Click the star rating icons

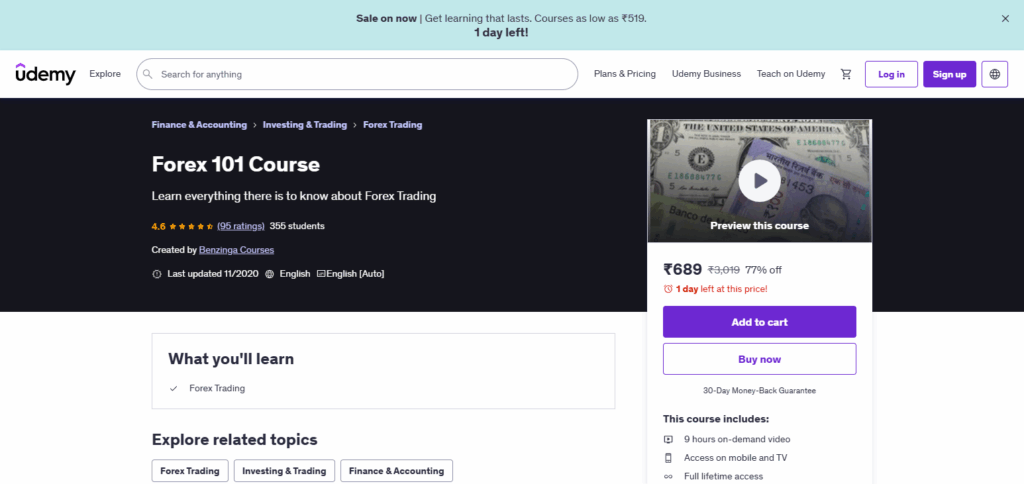click(191, 227)
